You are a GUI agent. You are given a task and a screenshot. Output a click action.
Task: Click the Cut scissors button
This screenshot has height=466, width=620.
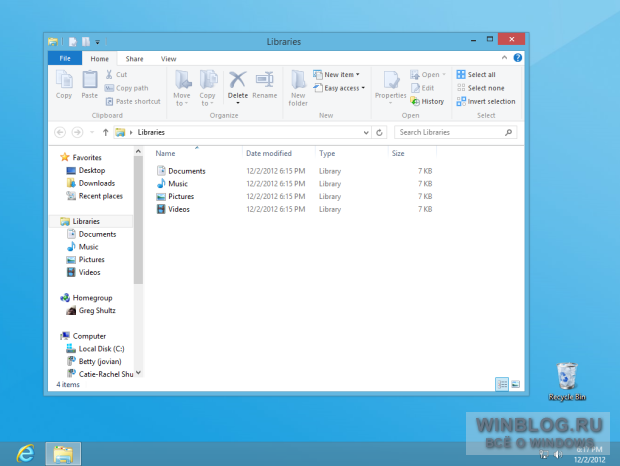tap(116, 74)
